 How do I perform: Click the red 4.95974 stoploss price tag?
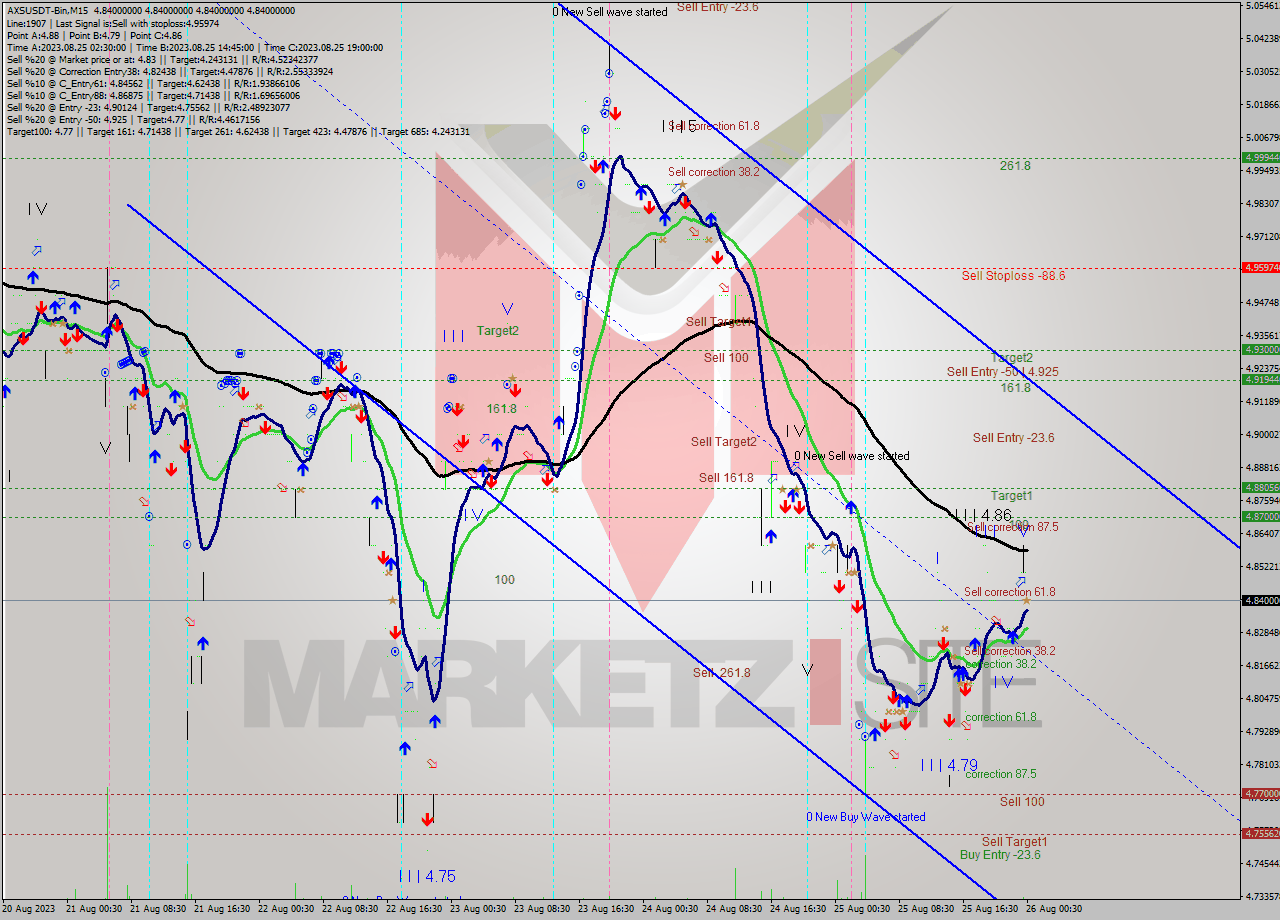1260,267
